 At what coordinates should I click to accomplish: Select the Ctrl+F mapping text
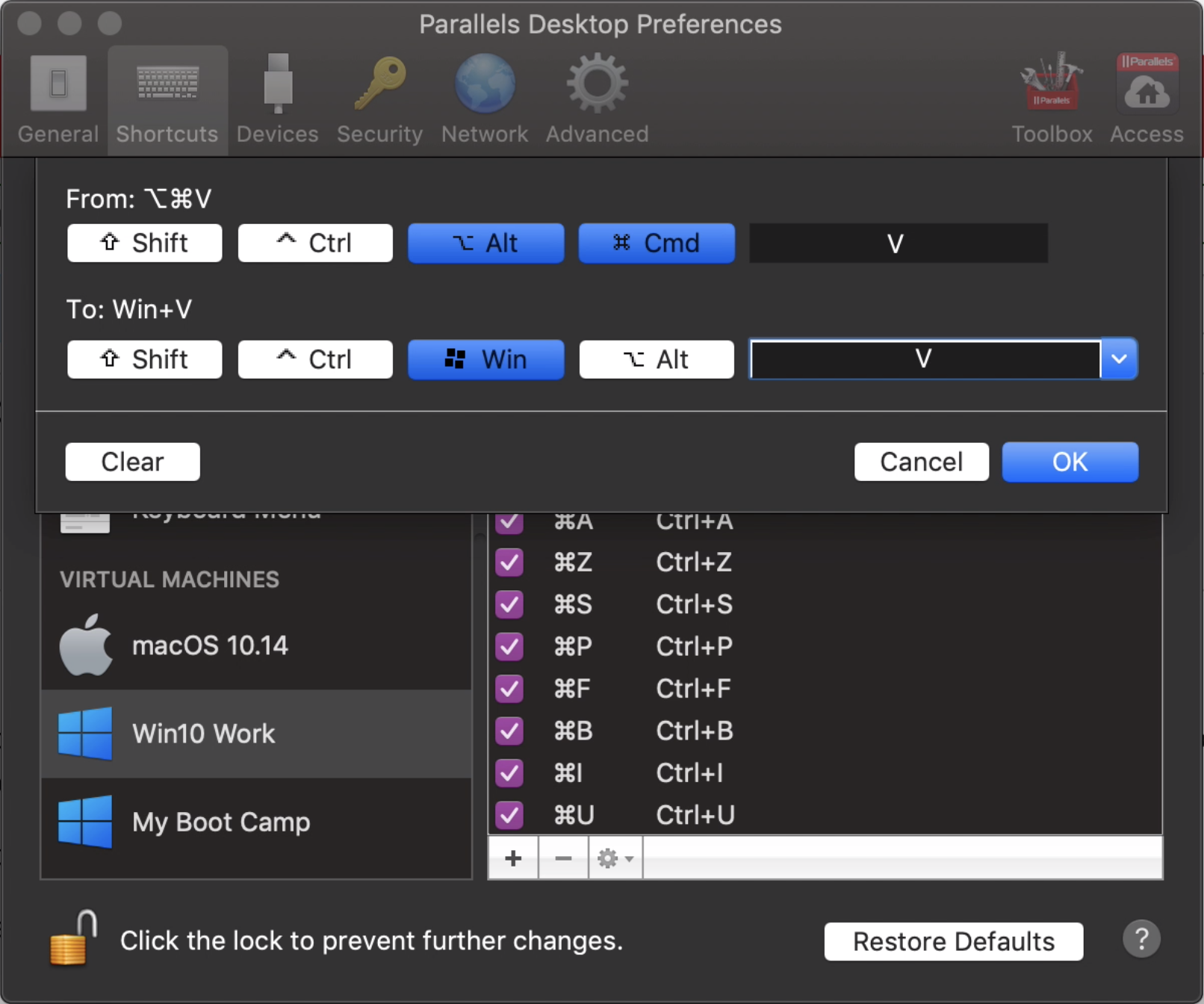coord(693,688)
